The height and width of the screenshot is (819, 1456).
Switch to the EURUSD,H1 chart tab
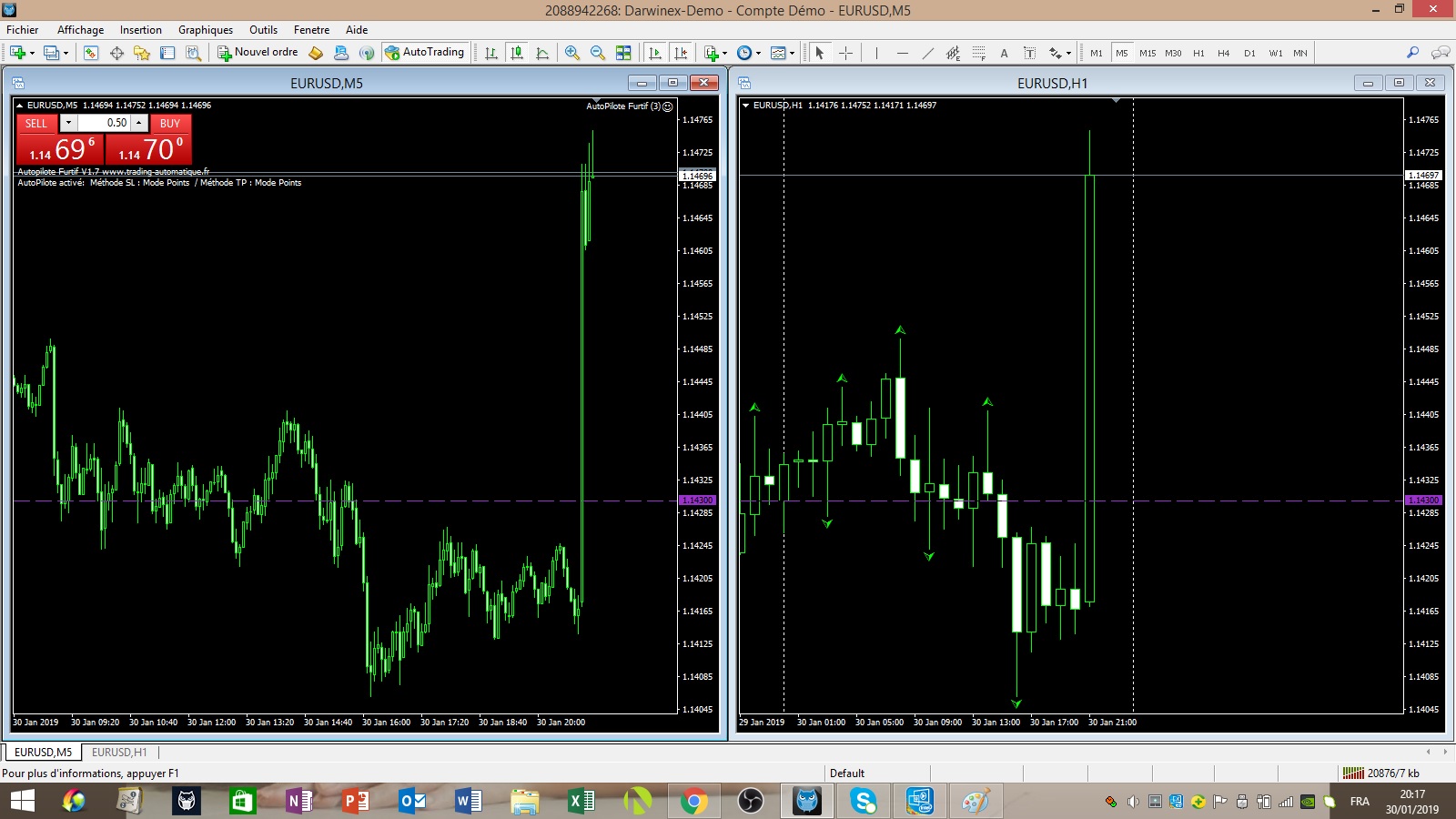pos(119,753)
